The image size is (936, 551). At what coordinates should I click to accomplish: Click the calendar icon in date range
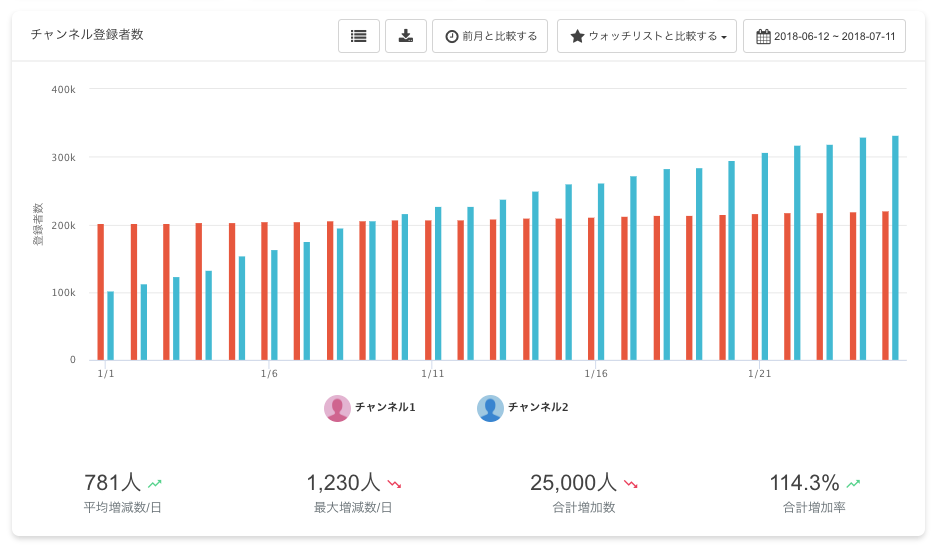click(x=763, y=36)
